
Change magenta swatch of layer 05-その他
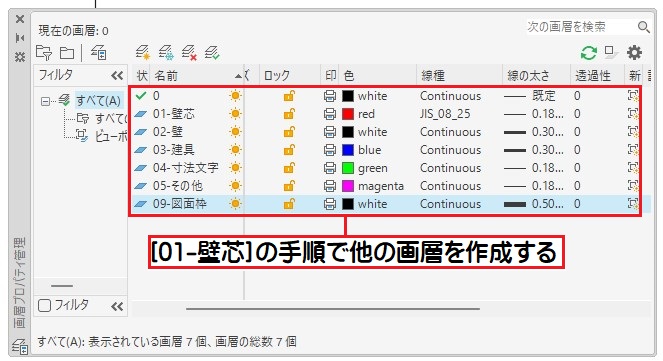(x=348, y=186)
